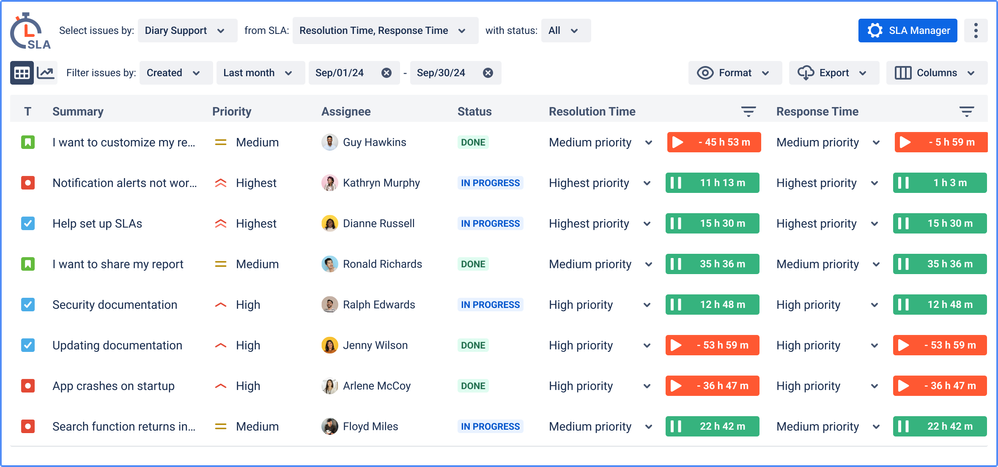The width and height of the screenshot is (998, 467).
Task: Open the Resolution Time, Response Time SLA dropdown
Action: (x=385, y=31)
